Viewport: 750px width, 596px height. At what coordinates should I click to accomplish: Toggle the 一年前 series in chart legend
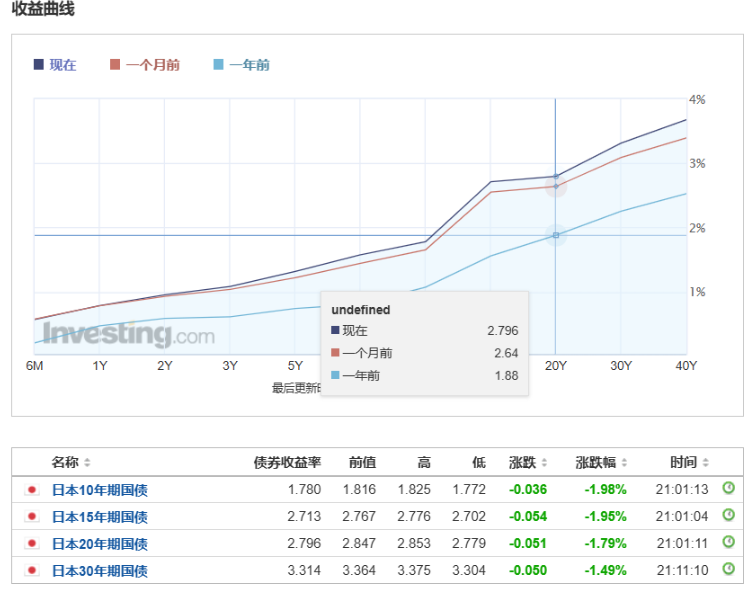point(241,65)
